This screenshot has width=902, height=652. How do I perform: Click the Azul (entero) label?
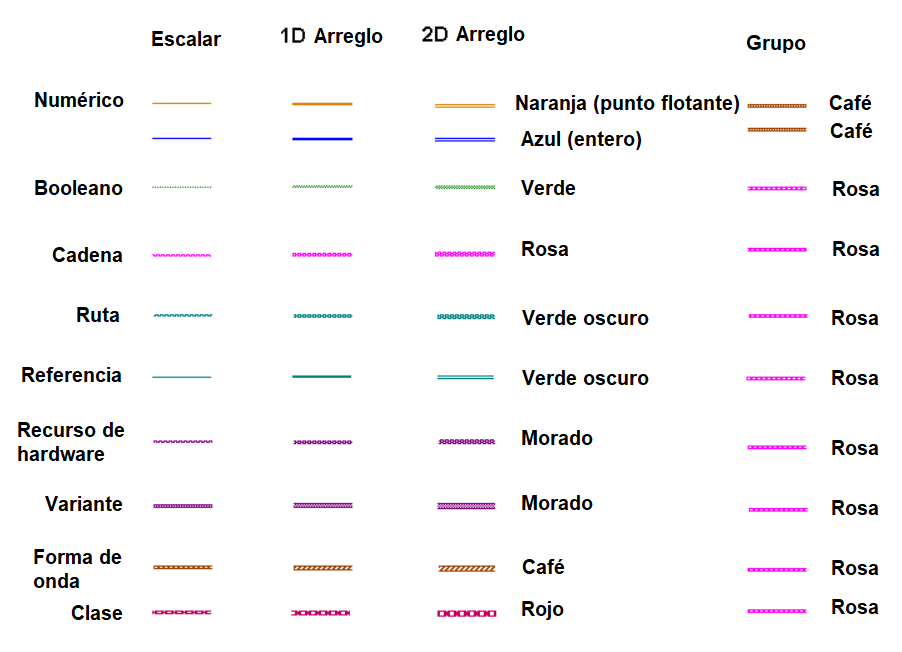pyautogui.click(x=581, y=139)
